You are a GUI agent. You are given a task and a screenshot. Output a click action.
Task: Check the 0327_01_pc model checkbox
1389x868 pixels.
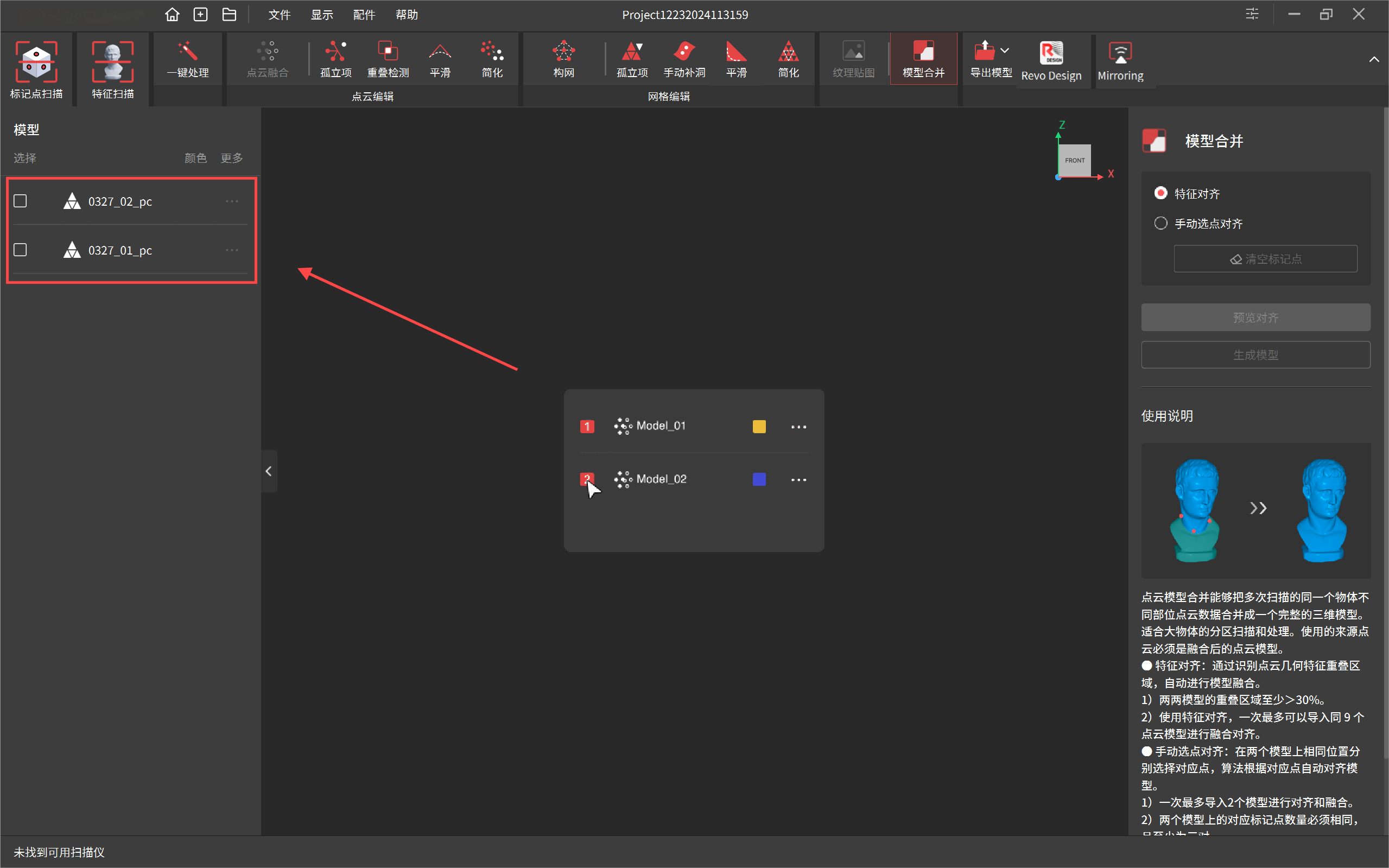20,250
